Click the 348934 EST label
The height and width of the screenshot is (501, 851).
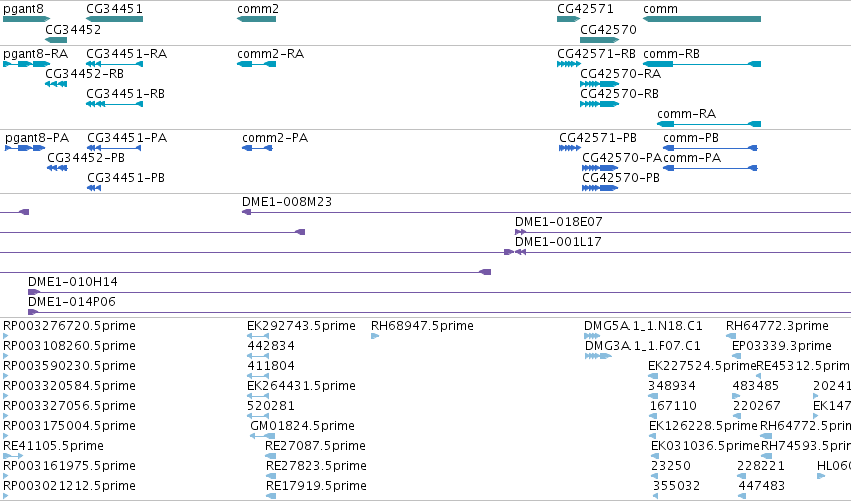(672, 386)
